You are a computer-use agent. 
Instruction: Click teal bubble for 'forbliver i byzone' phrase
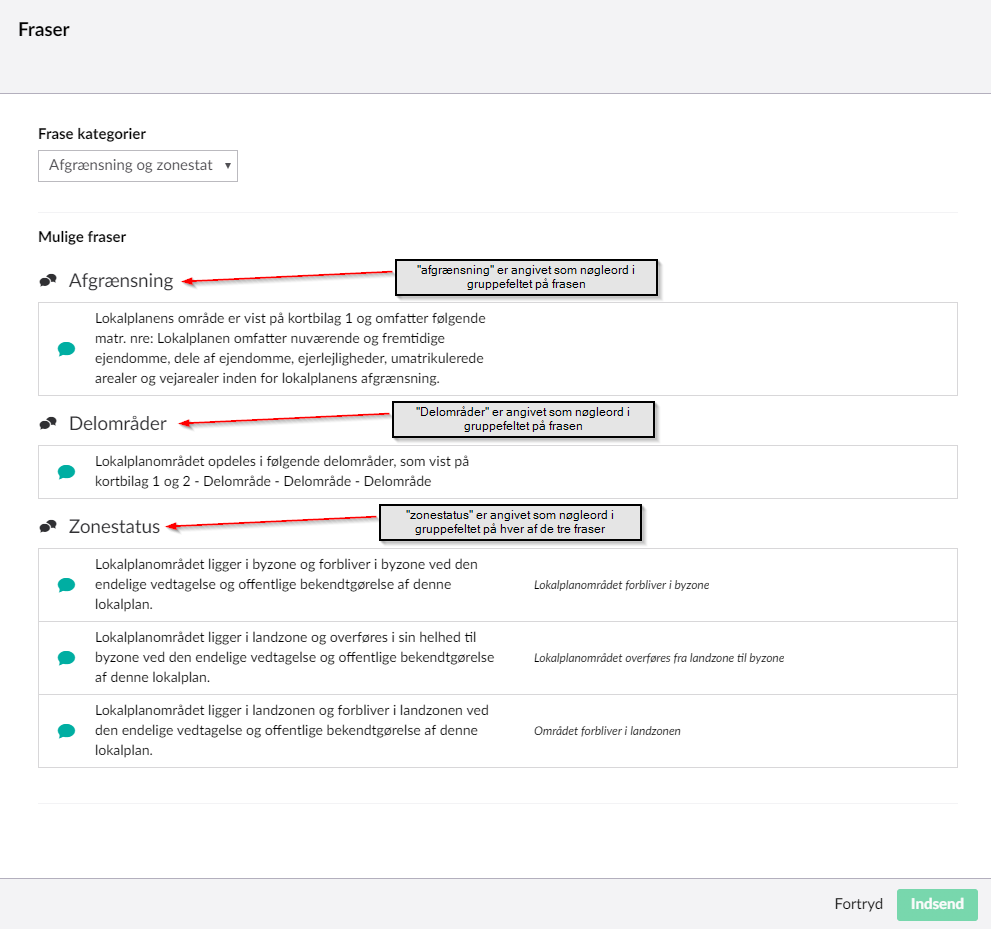tap(66, 585)
